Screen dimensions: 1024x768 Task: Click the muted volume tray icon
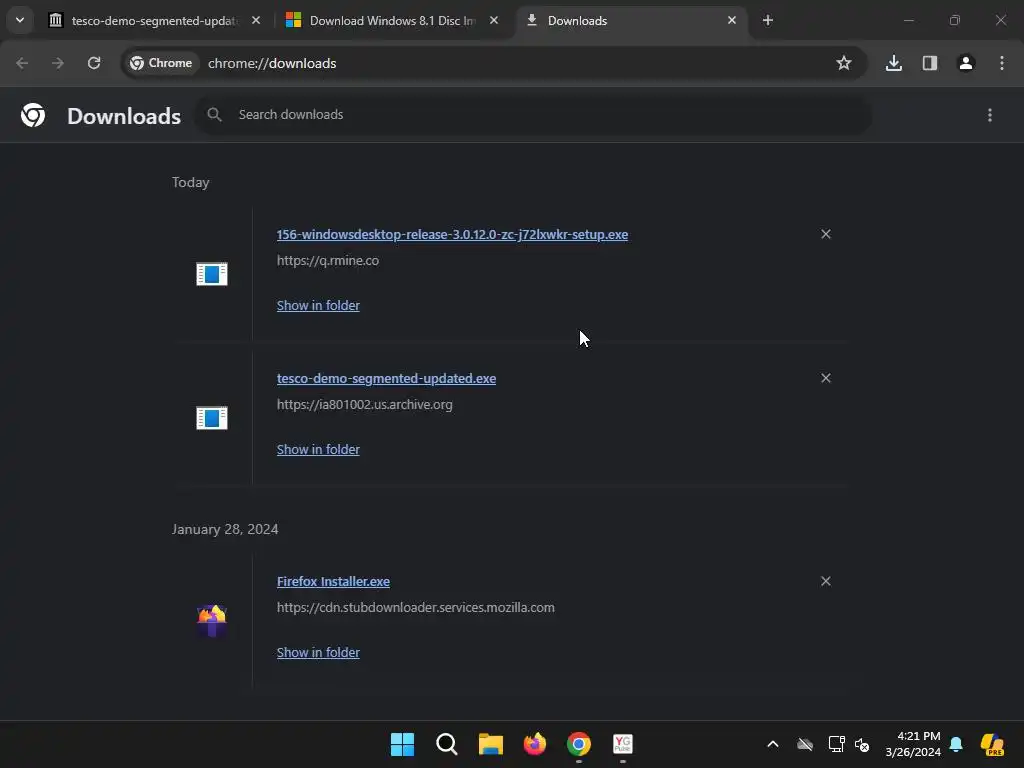pos(862,744)
